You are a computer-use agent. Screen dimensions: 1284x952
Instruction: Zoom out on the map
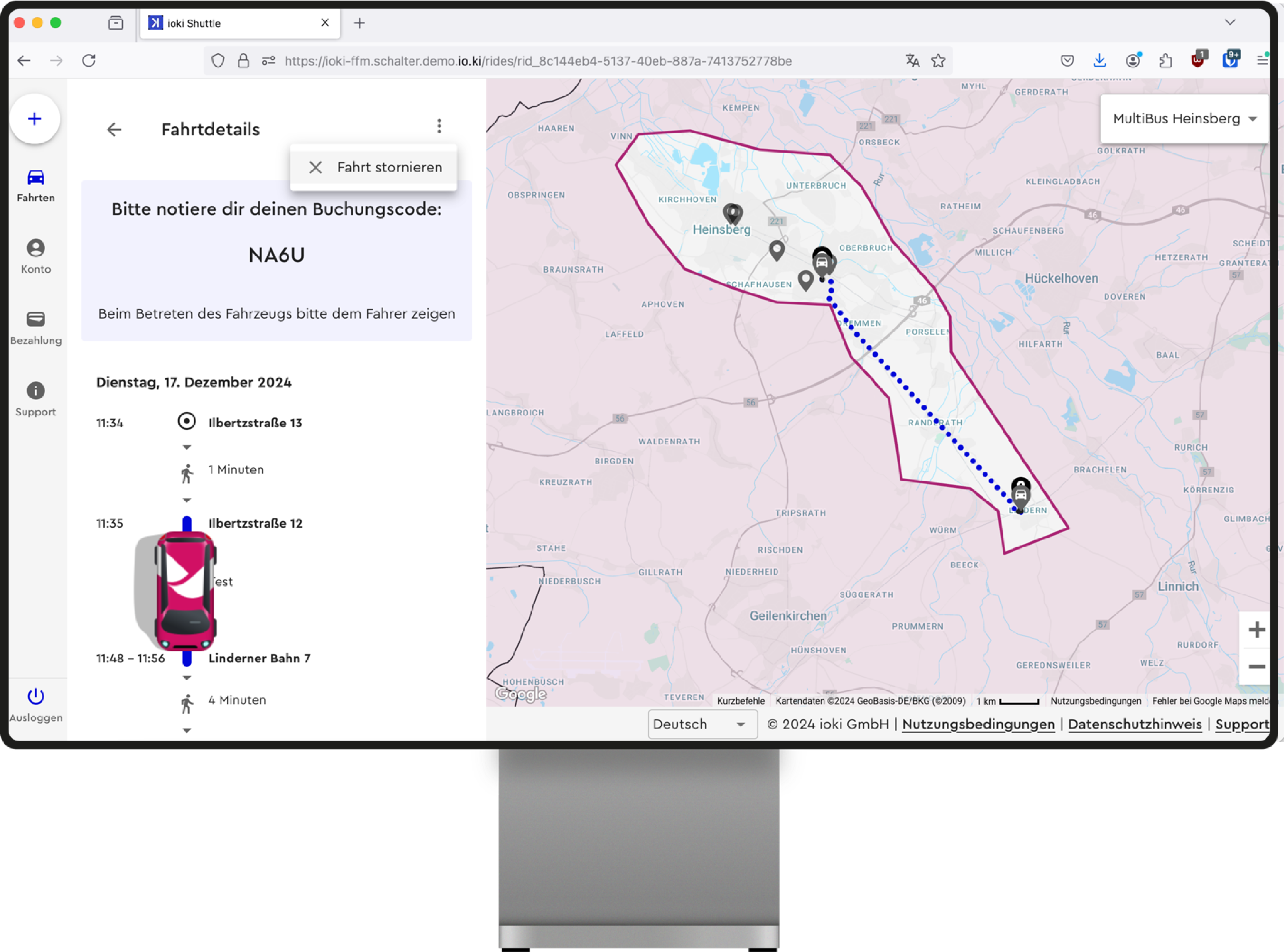[x=1256, y=667]
